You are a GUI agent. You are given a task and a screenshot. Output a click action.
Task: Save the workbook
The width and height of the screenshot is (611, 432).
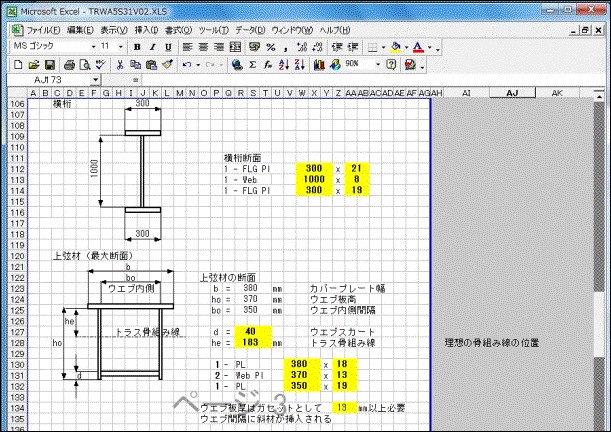click(x=50, y=65)
